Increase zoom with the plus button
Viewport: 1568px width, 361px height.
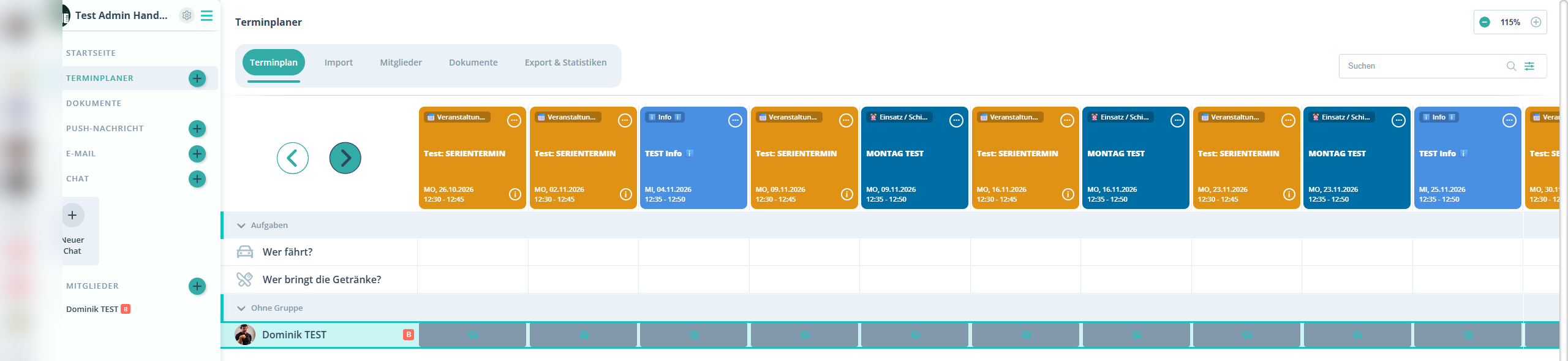pos(1536,22)
